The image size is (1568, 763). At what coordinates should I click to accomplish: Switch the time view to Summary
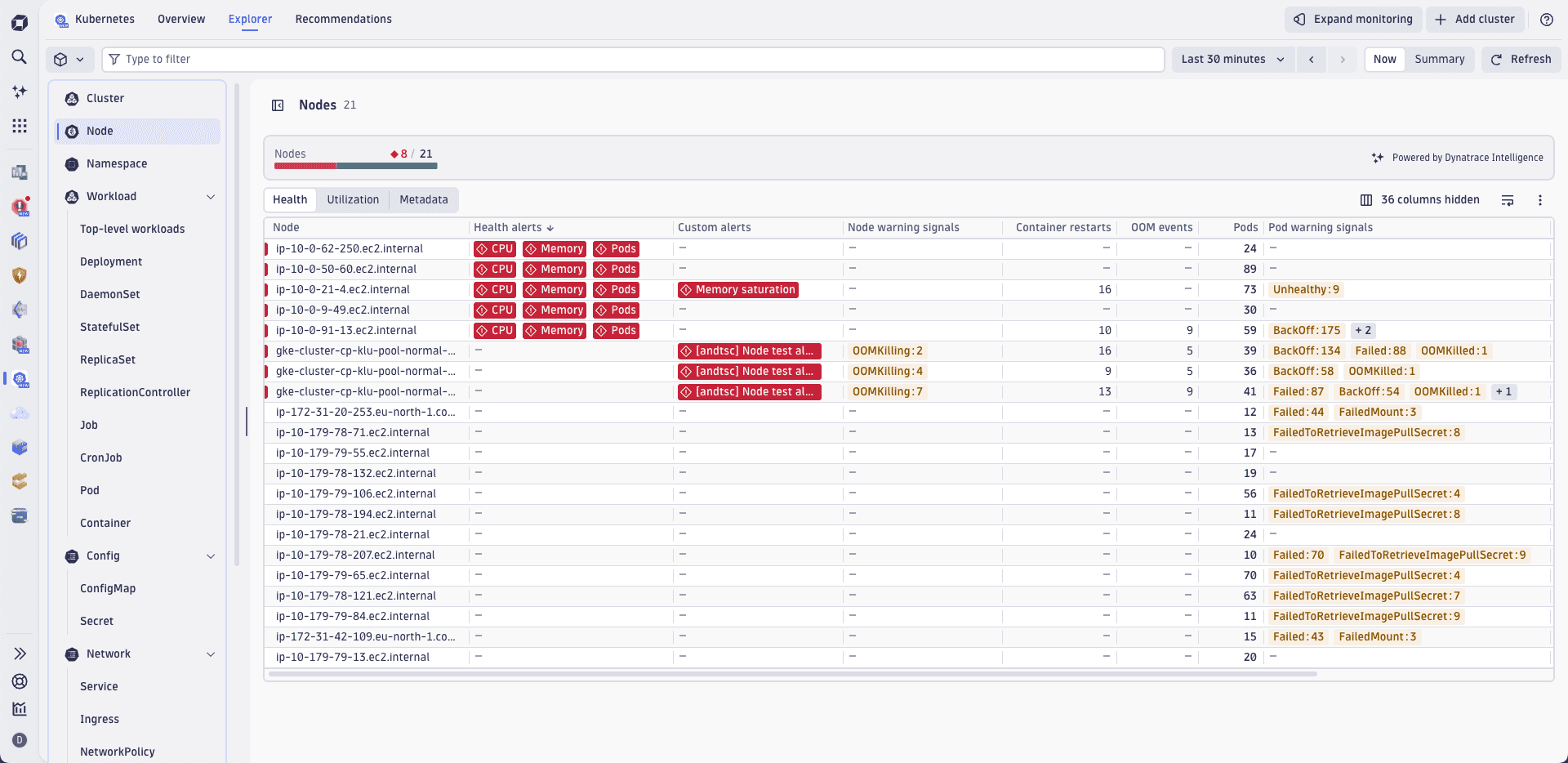pos(1439,59)
